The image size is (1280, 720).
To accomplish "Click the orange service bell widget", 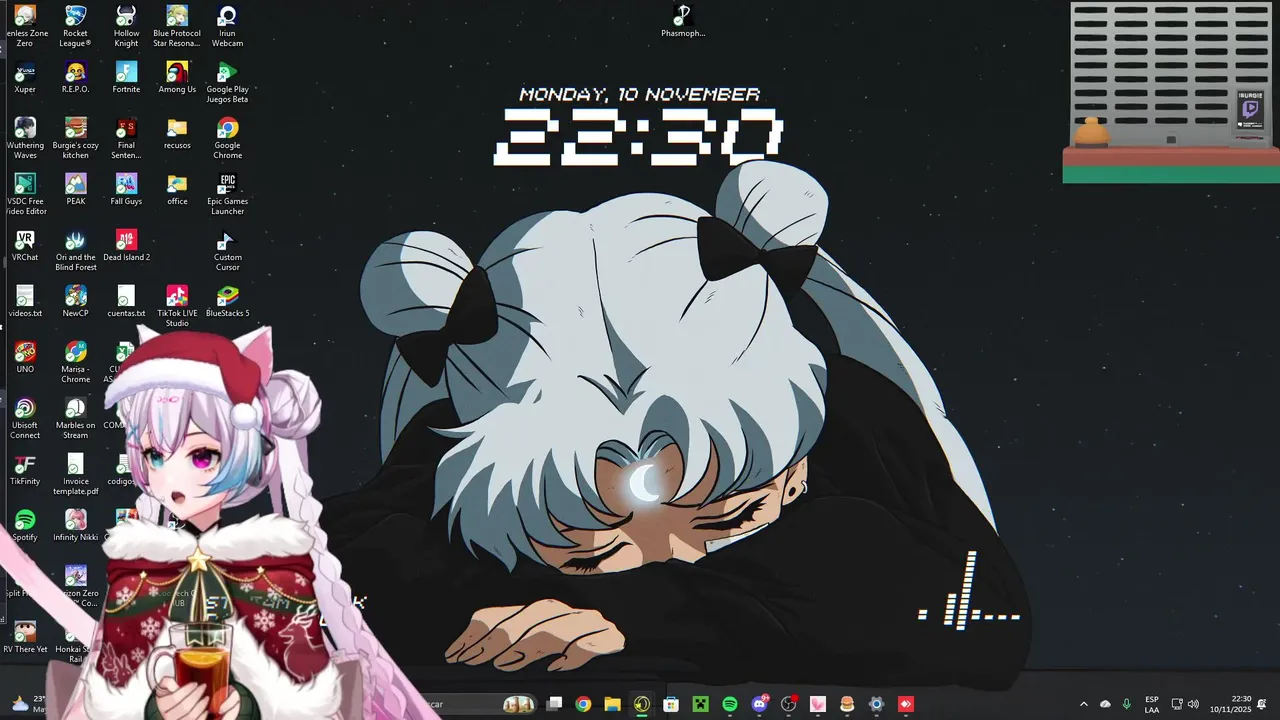I will (1091, 132).
